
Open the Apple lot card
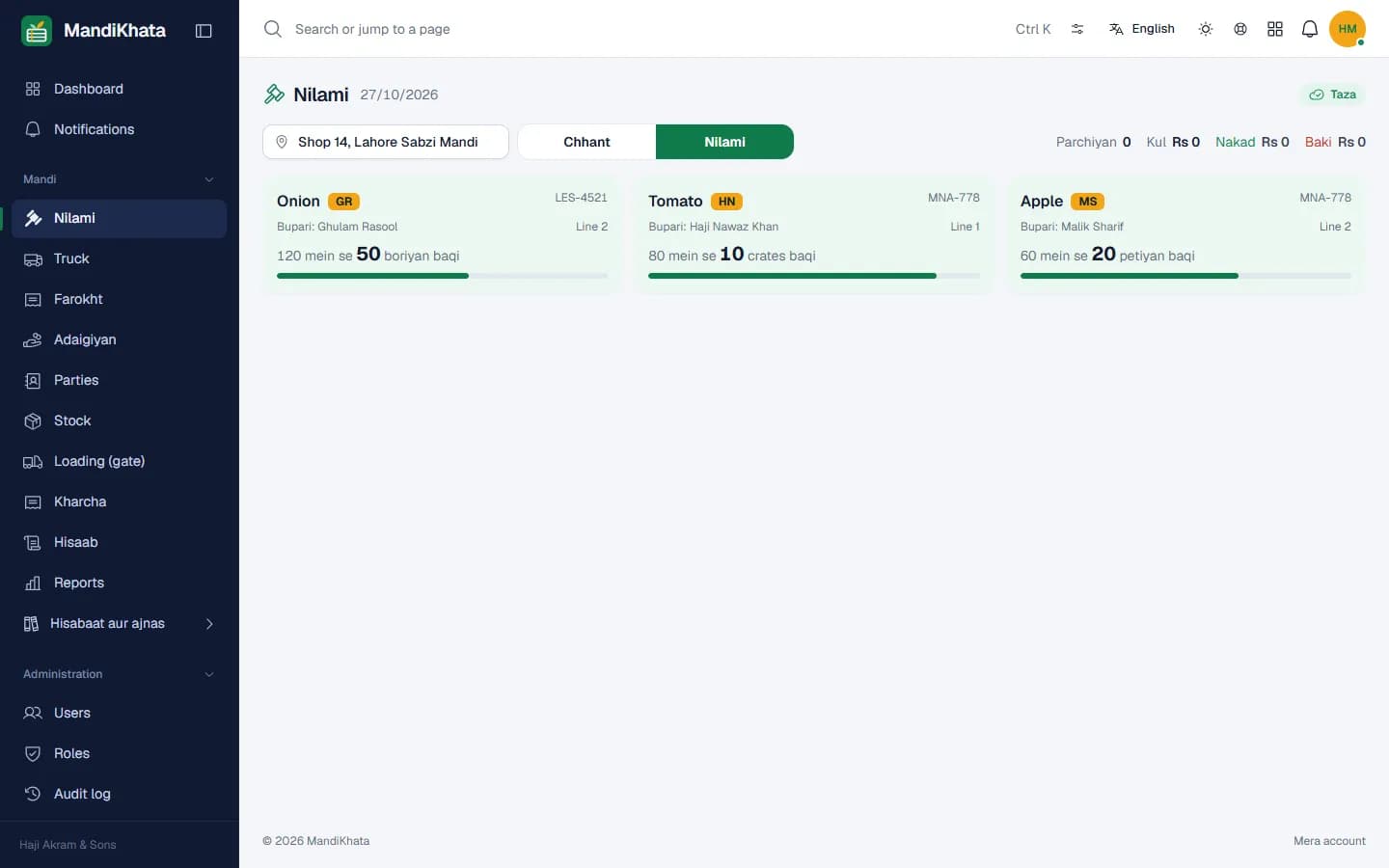pyautogui.click(x=1185, y=235)
